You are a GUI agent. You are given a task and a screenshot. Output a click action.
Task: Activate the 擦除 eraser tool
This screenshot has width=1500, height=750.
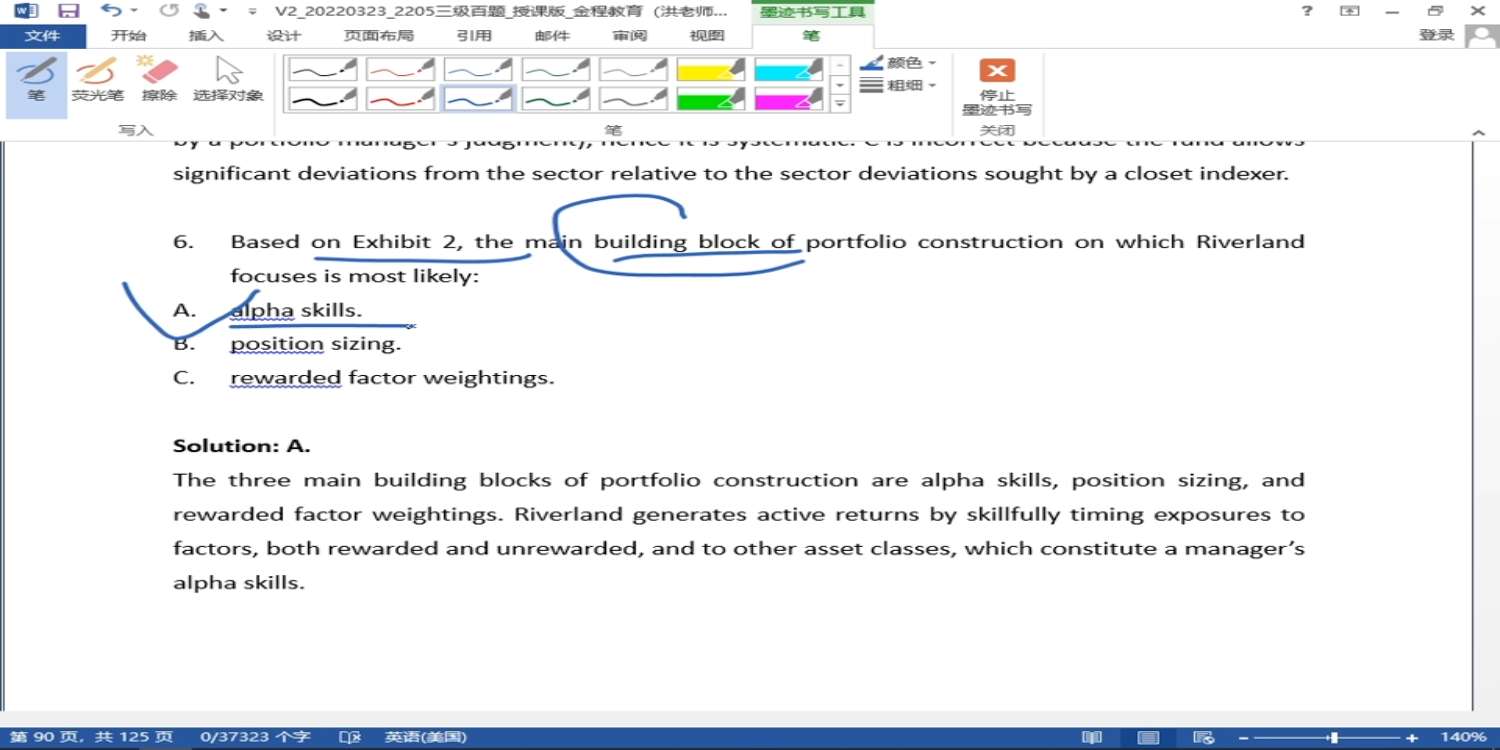coord(159,81)
